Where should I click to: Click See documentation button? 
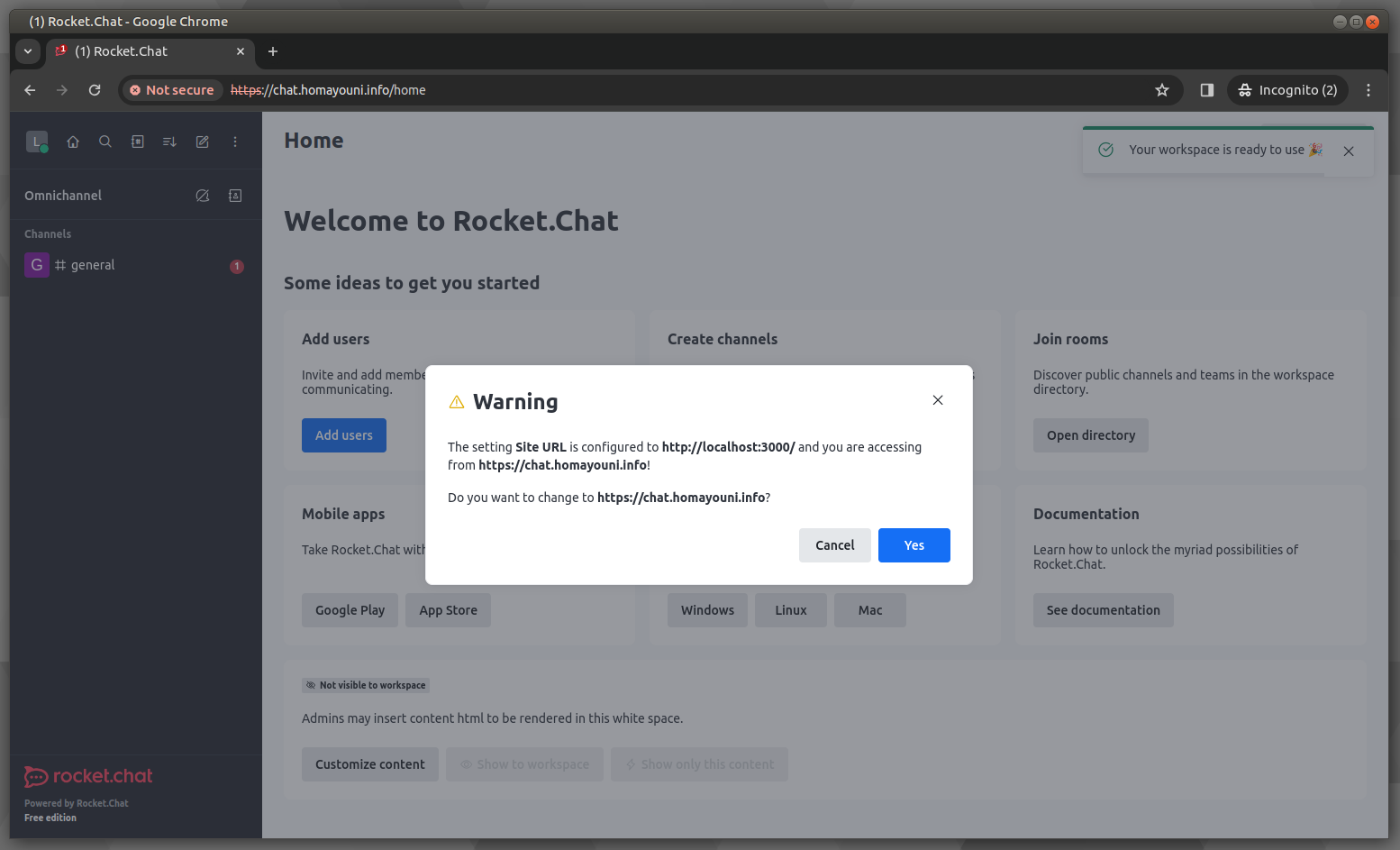click(1103, 610)
